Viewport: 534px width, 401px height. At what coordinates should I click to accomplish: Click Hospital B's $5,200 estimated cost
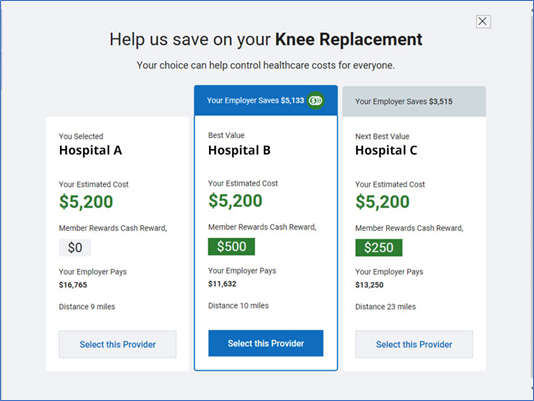(235, 200)
